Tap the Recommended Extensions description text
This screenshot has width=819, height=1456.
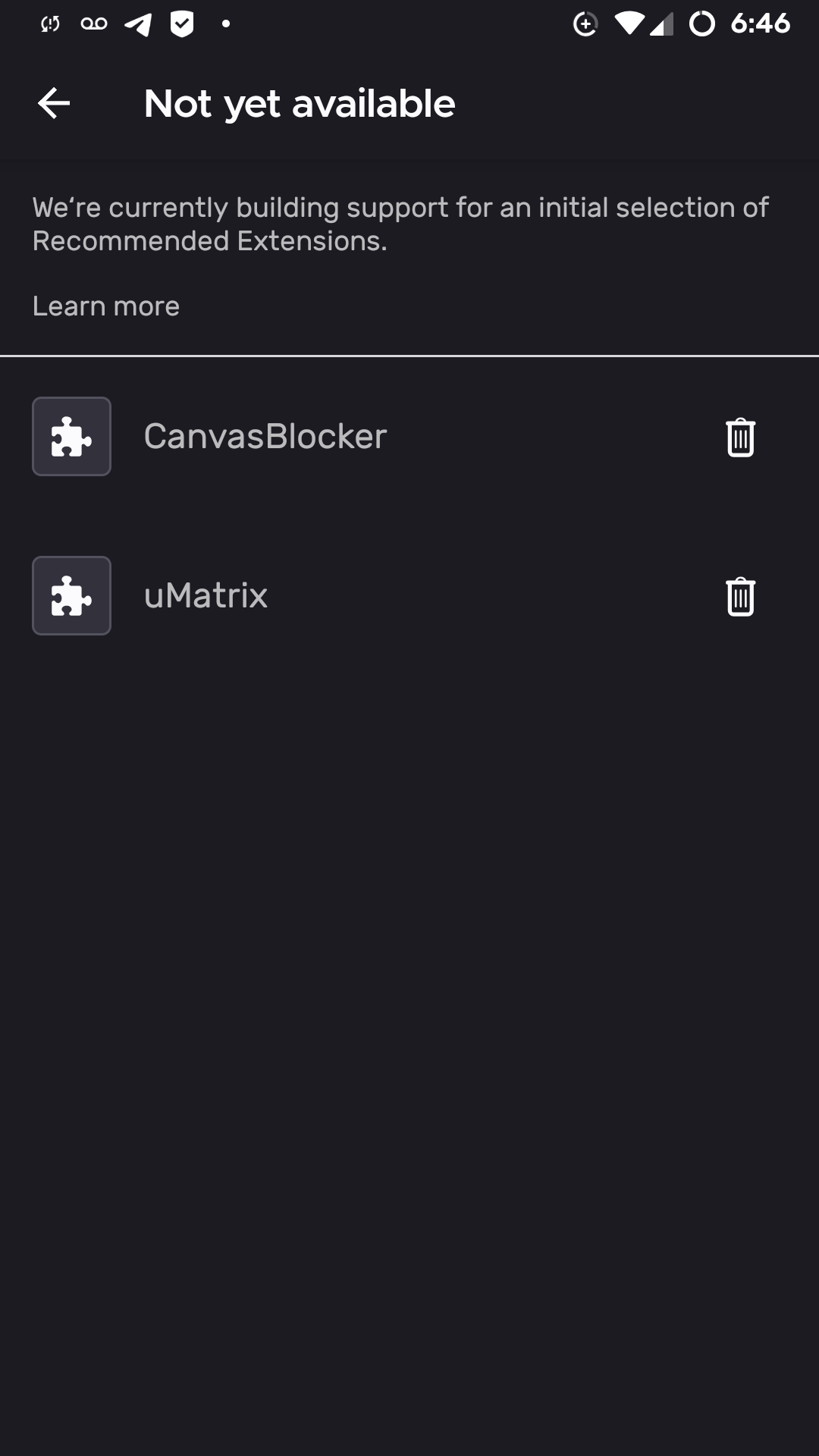pos(400,224)
